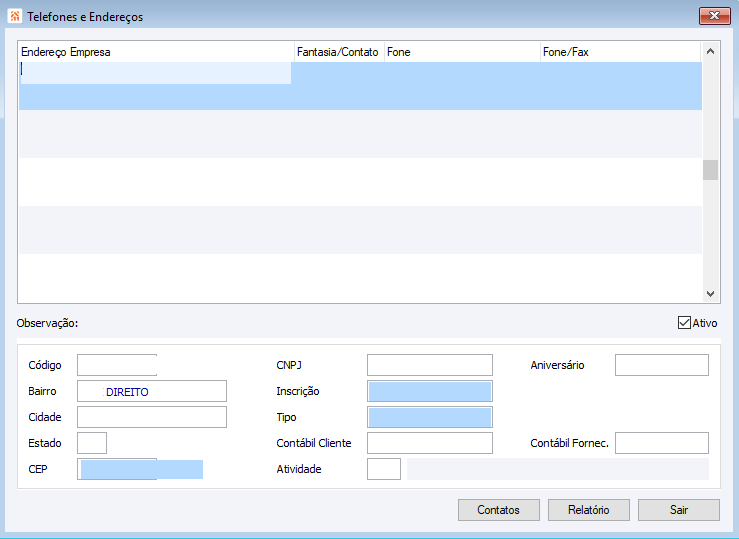This screenshot has height=539, width=739.
Task: Click the Fone/Fax column header
Action: [x=621, y=52]
